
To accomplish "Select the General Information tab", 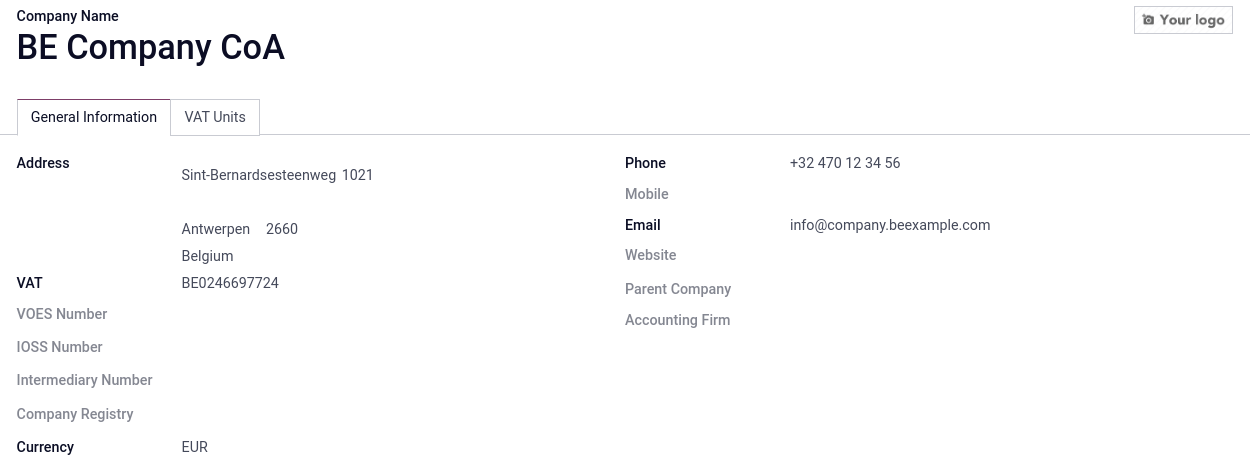I will 94,117.
